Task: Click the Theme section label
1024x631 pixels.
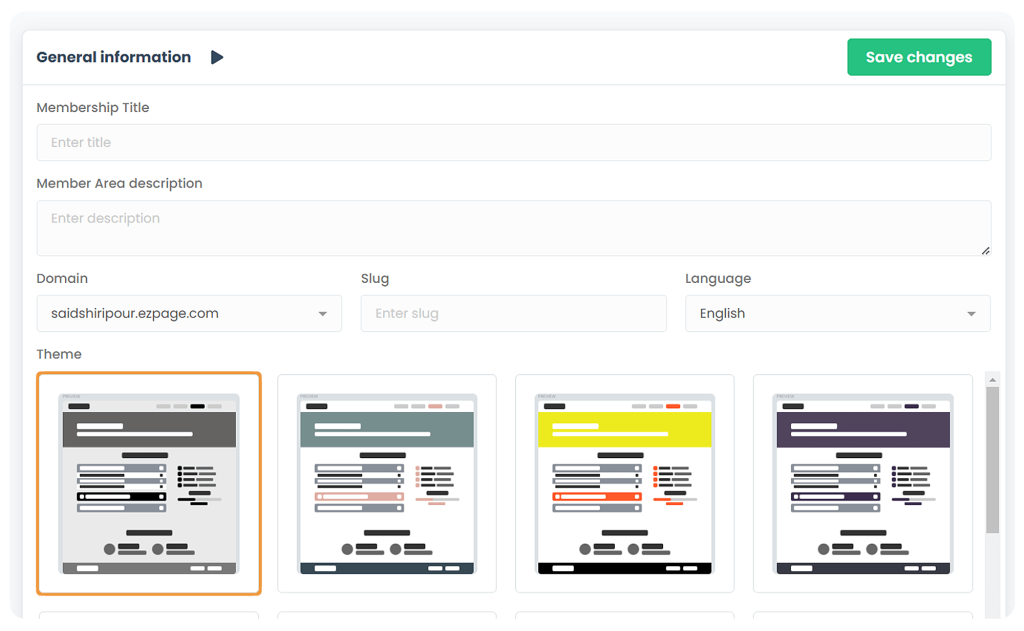Action: pyautogui.click(x=59, y=355)
